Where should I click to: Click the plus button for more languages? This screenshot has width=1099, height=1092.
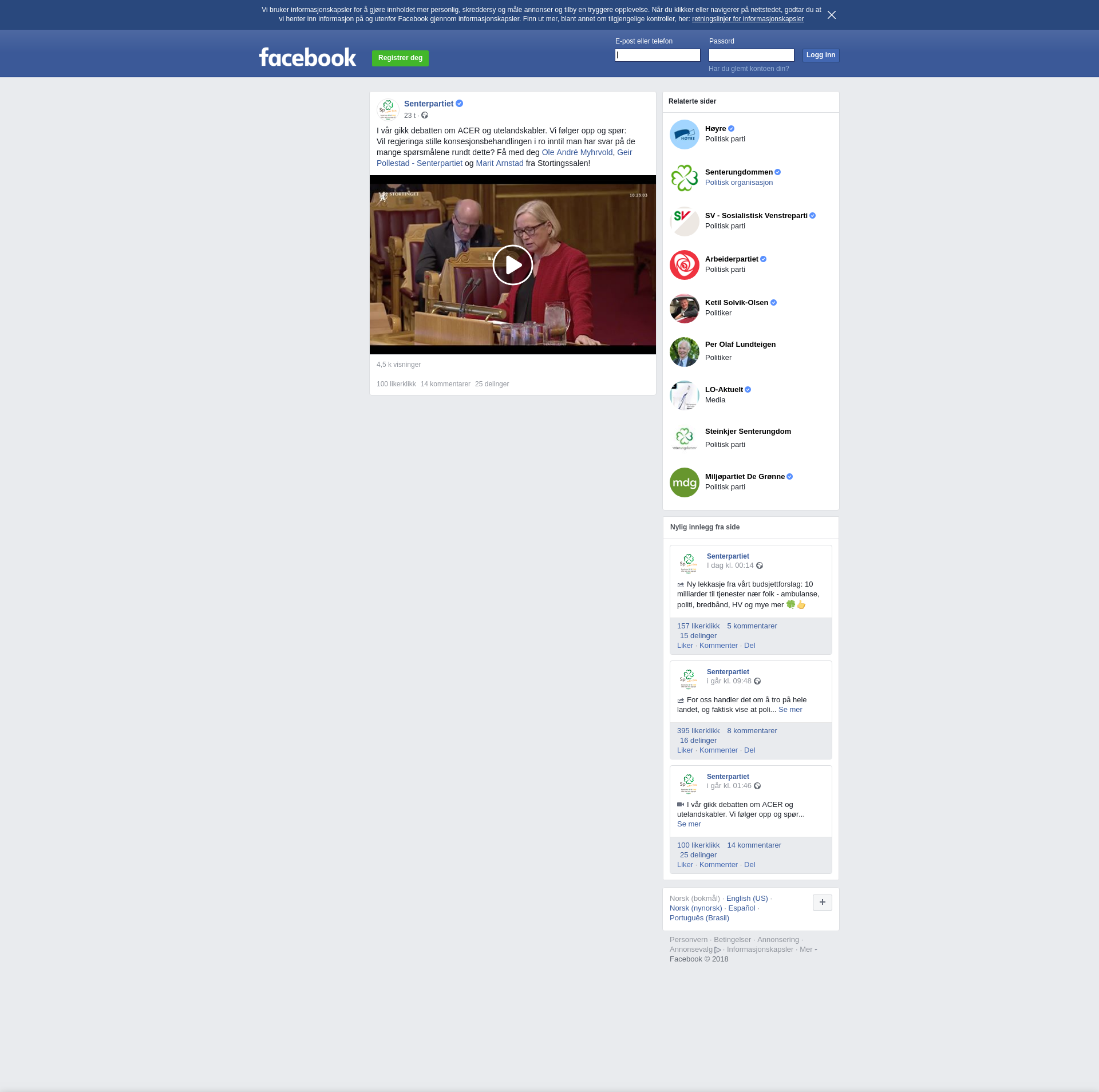pyautogui.click(x=823, y=903)
